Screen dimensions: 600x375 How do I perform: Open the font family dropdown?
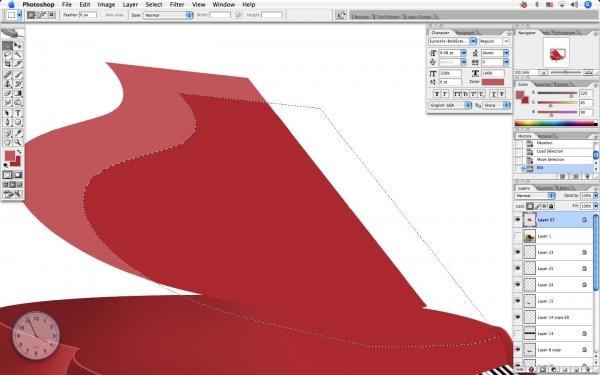coord(473,41)
